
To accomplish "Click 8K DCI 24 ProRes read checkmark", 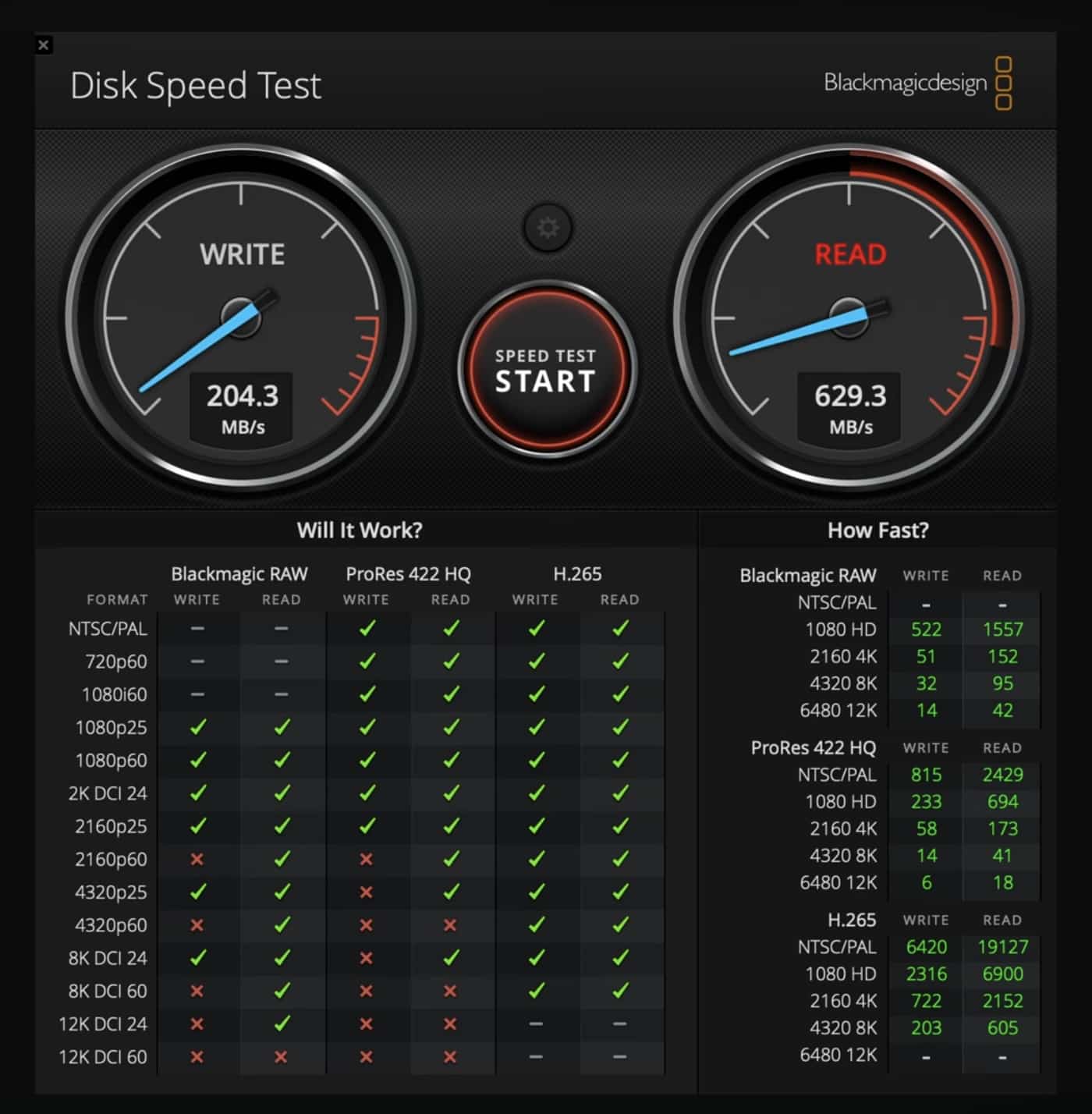I will 451,958.
